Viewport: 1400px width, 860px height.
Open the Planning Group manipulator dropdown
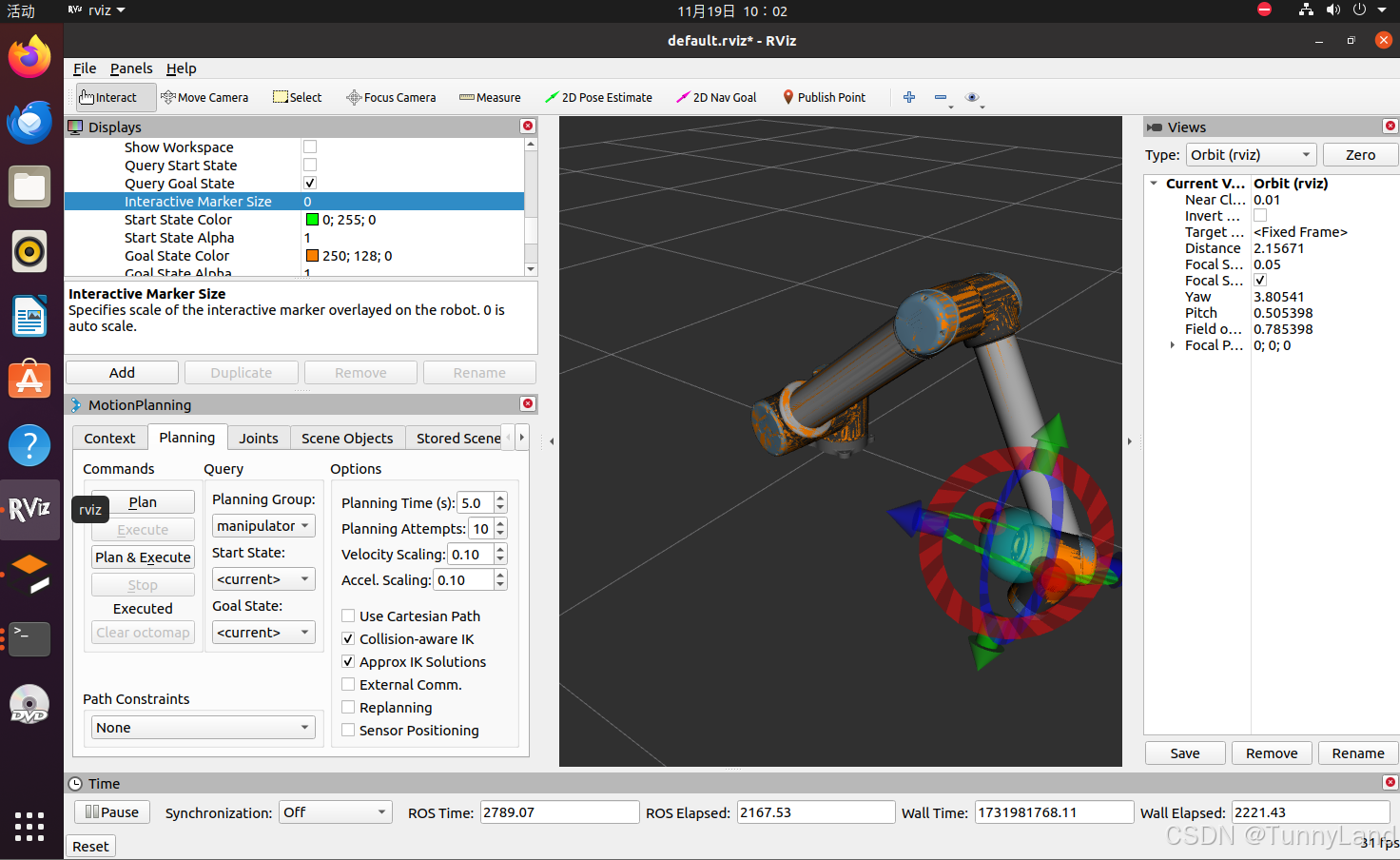coord(263,526)
